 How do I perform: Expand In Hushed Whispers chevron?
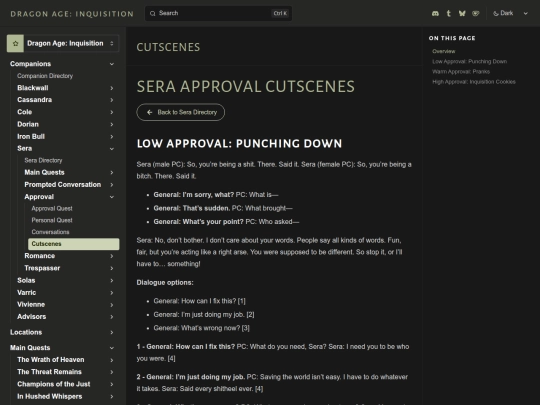112,397
